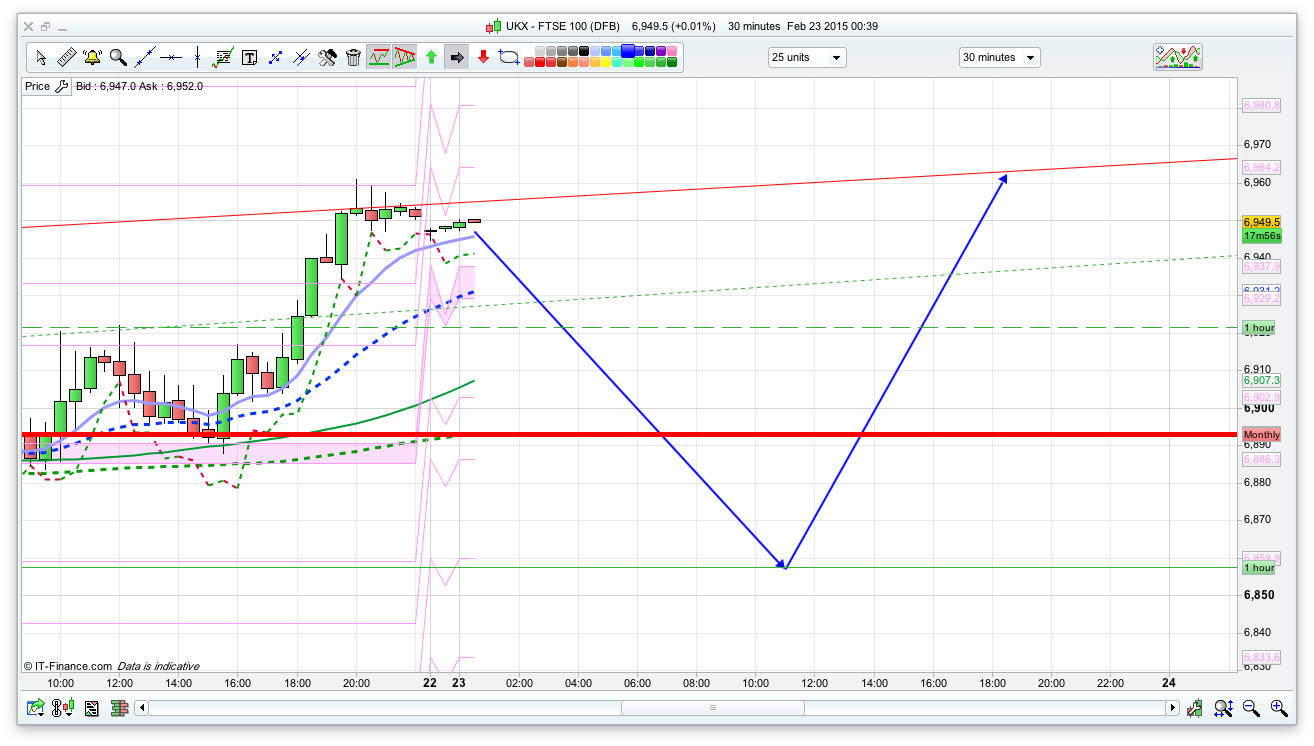Select the ruler measurement tool

[x=66, y=57]
